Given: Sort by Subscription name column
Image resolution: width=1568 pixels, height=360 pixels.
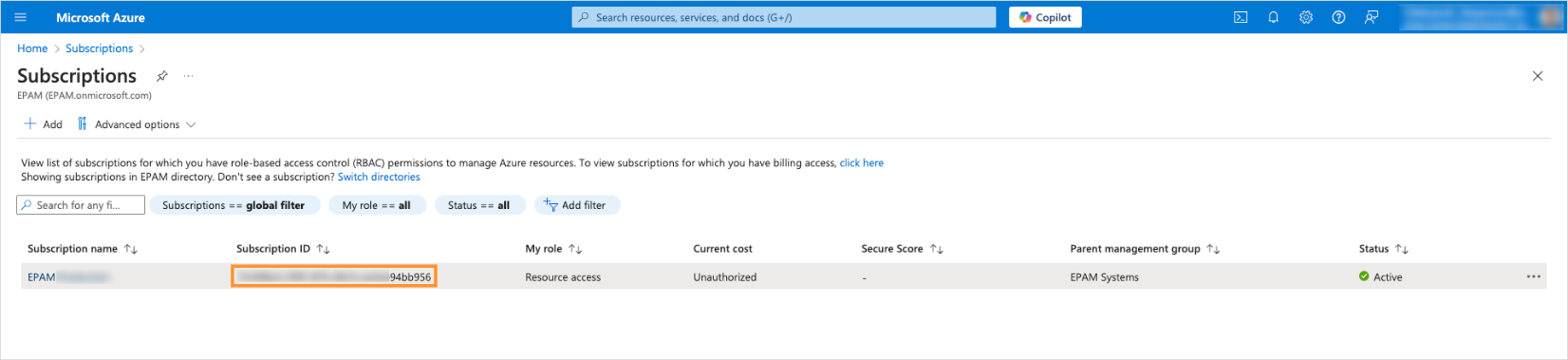Looking at the screenshot, I should coord(83,249).
